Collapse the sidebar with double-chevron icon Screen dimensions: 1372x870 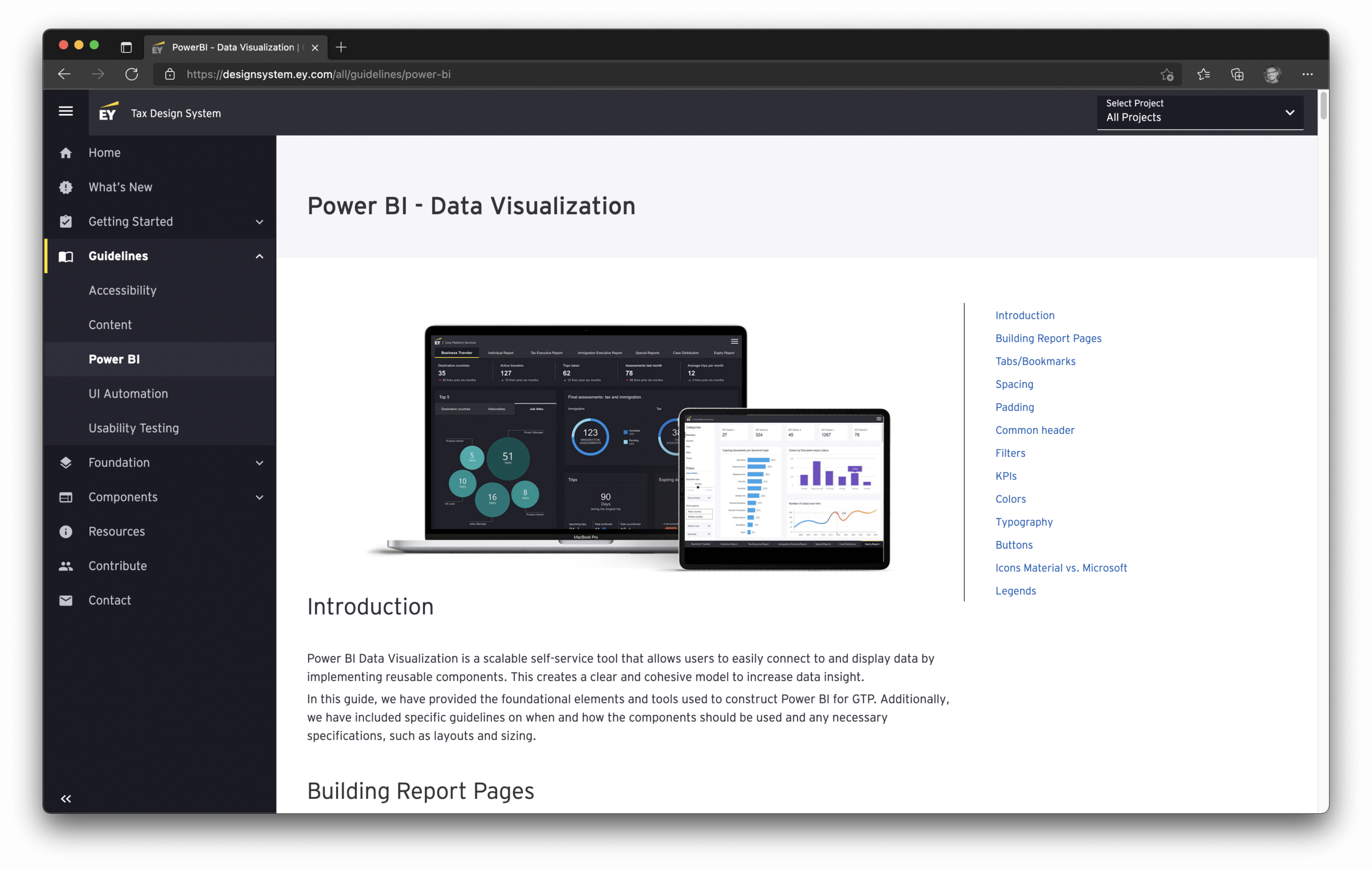click(x=66, y=798)
